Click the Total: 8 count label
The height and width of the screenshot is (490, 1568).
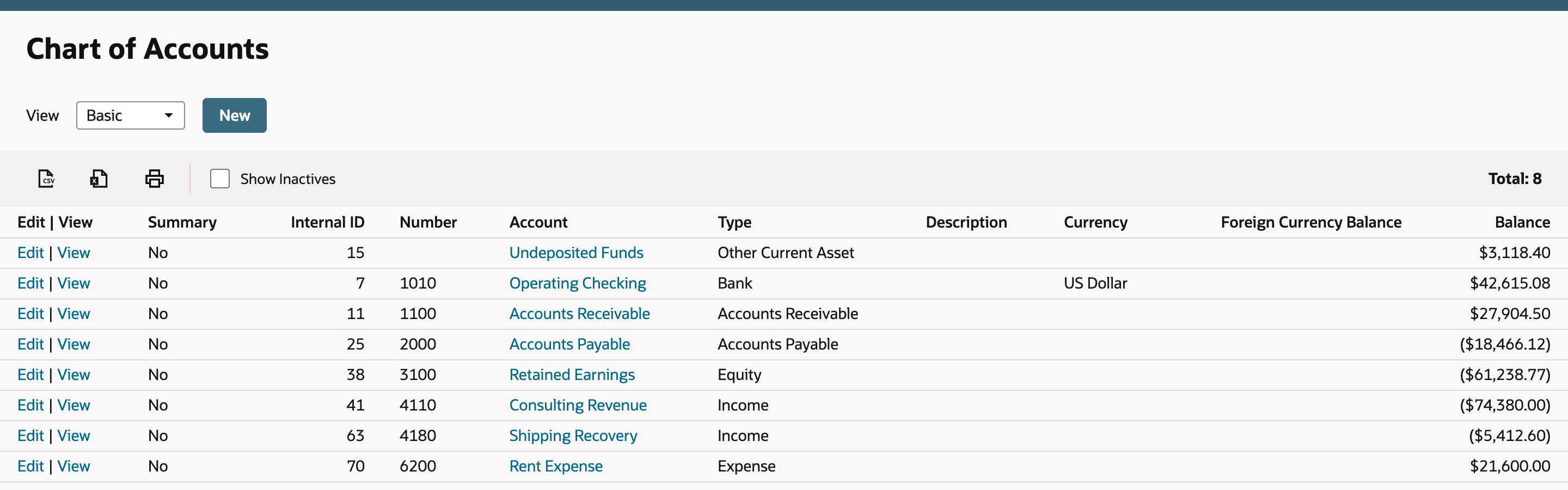click(1515, 179)
